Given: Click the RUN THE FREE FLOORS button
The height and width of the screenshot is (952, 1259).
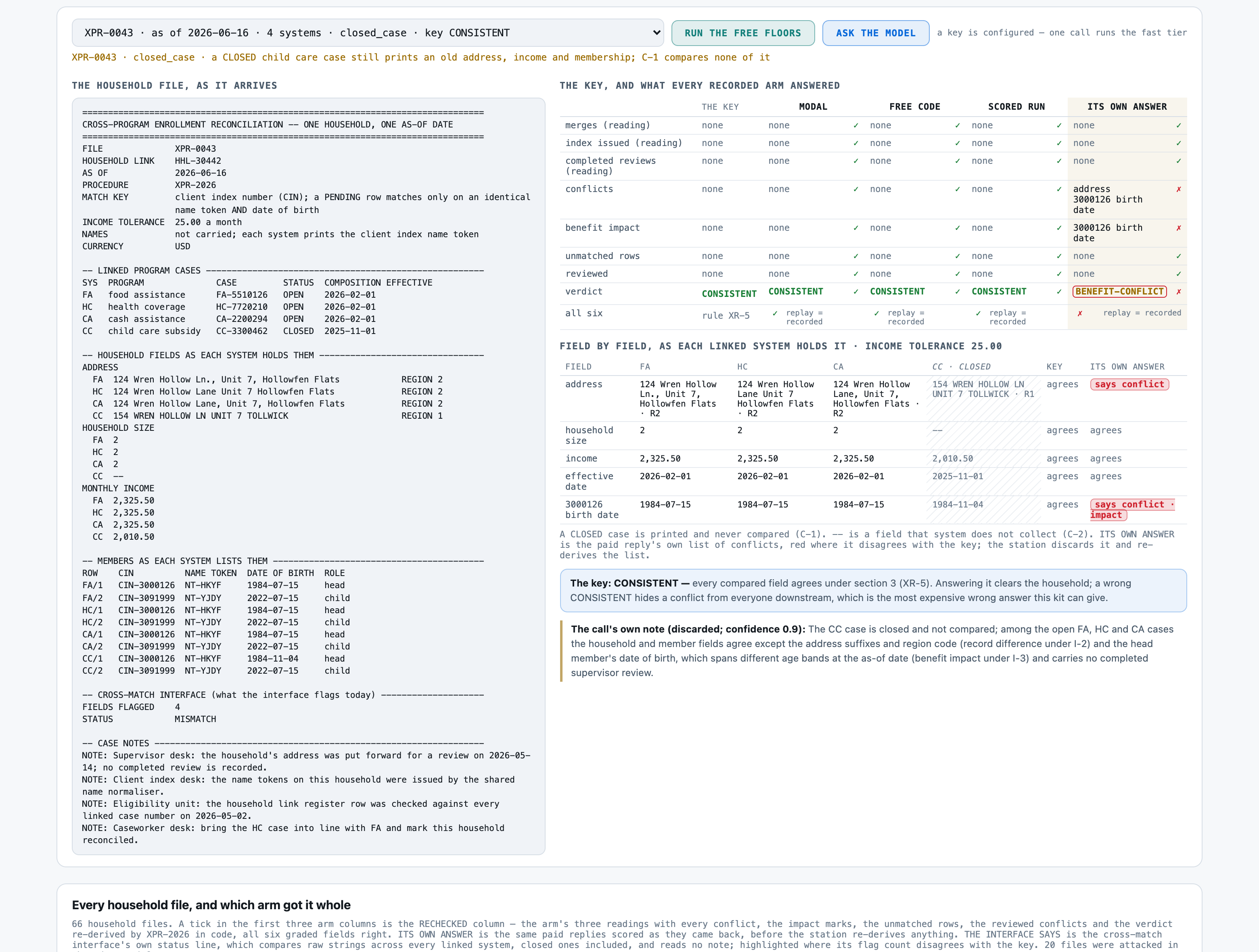Looking at the screenshot, I should click(x=743, y=33).
